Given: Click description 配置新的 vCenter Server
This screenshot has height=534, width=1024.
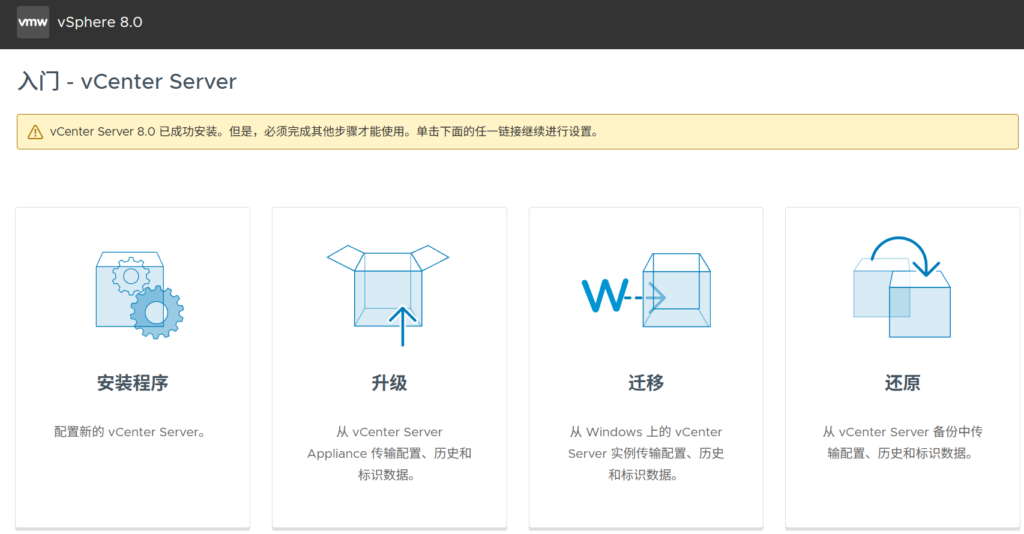Looking at the screenshot, I should click(x=130, y=432).
